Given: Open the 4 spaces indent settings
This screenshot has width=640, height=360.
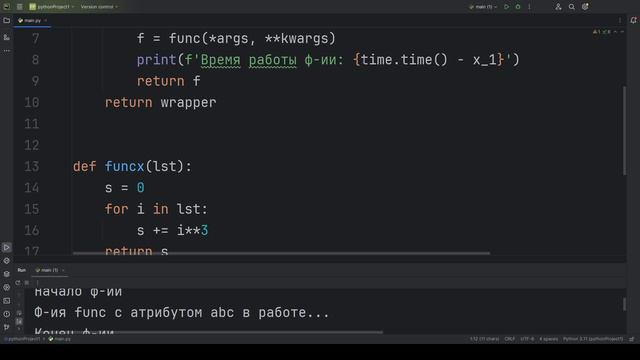Looking at the screenshot, I should pos(548,339).
